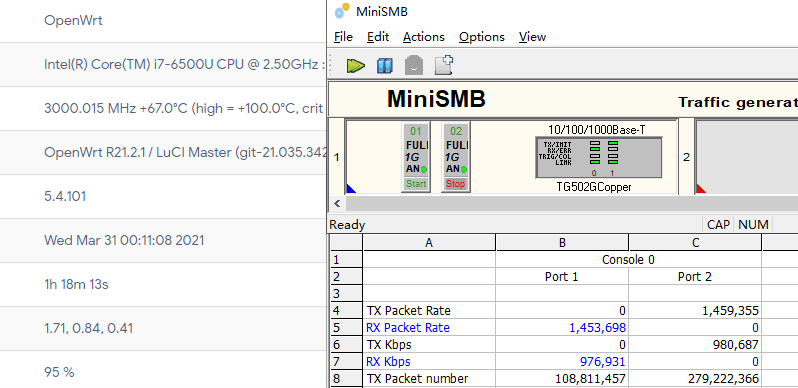Viewport: 798px width, 388px height.
Task: Click the 95 % CPU usage value
Action: pyautogui.click(x=59, y=372)
